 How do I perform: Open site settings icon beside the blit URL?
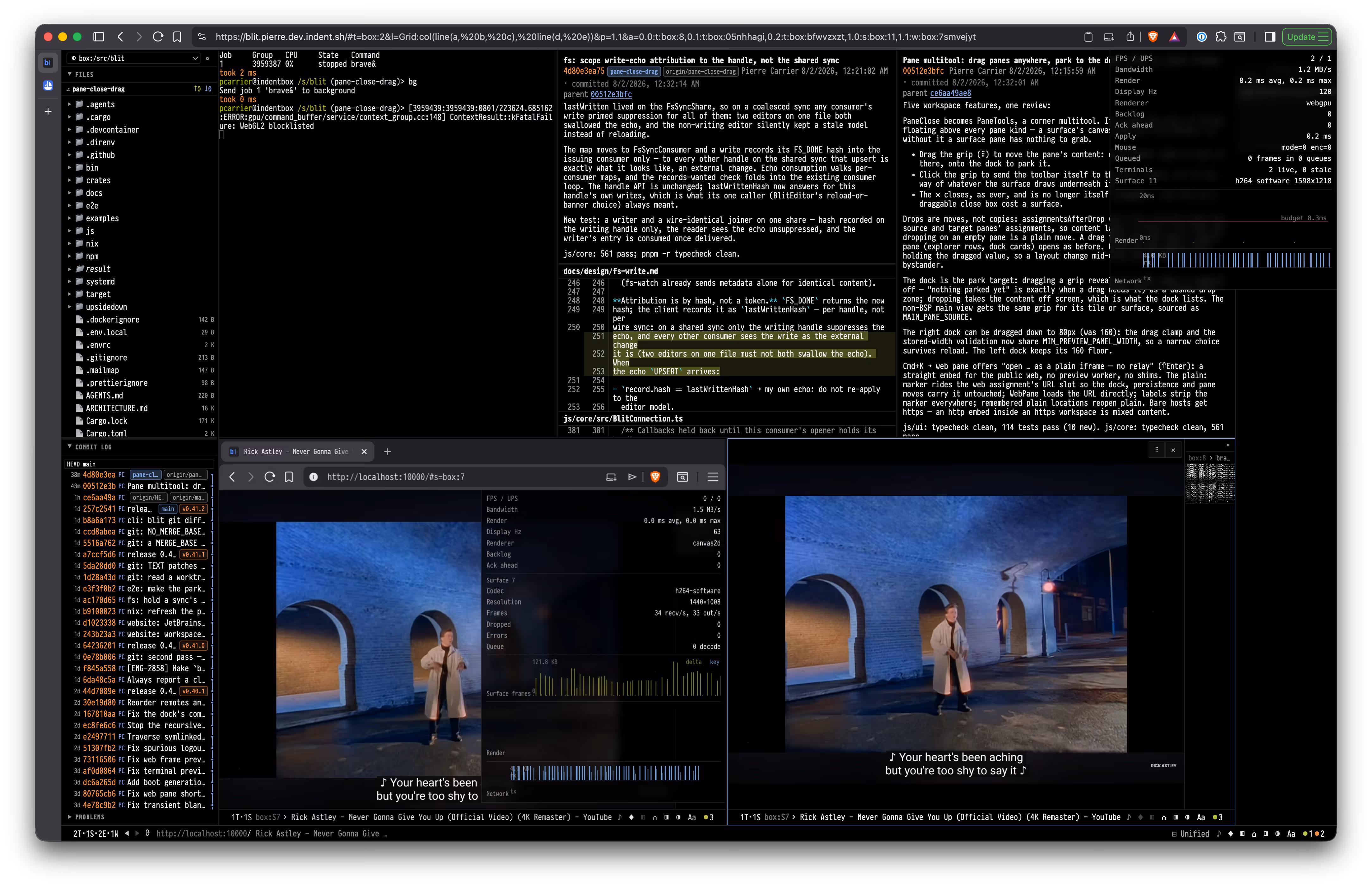click(x=202, y=37)
